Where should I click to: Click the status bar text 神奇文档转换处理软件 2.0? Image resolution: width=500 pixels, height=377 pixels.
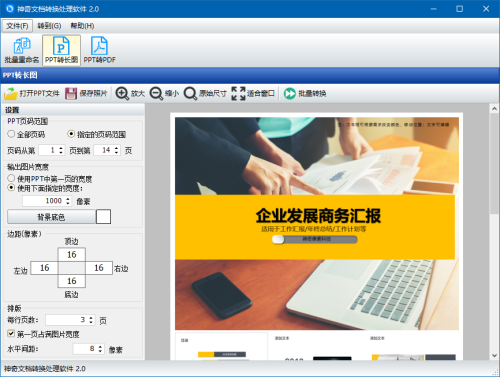point(45,369)
